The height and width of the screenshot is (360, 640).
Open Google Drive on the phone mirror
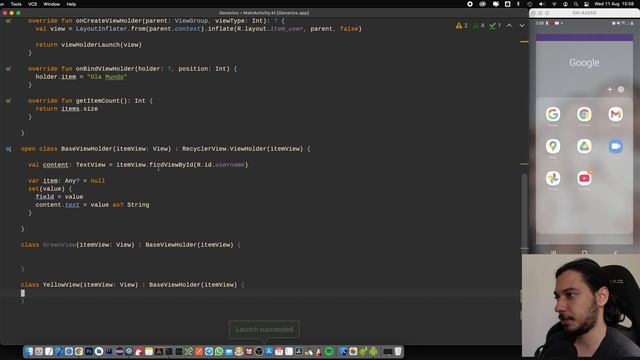pos(584,146)
